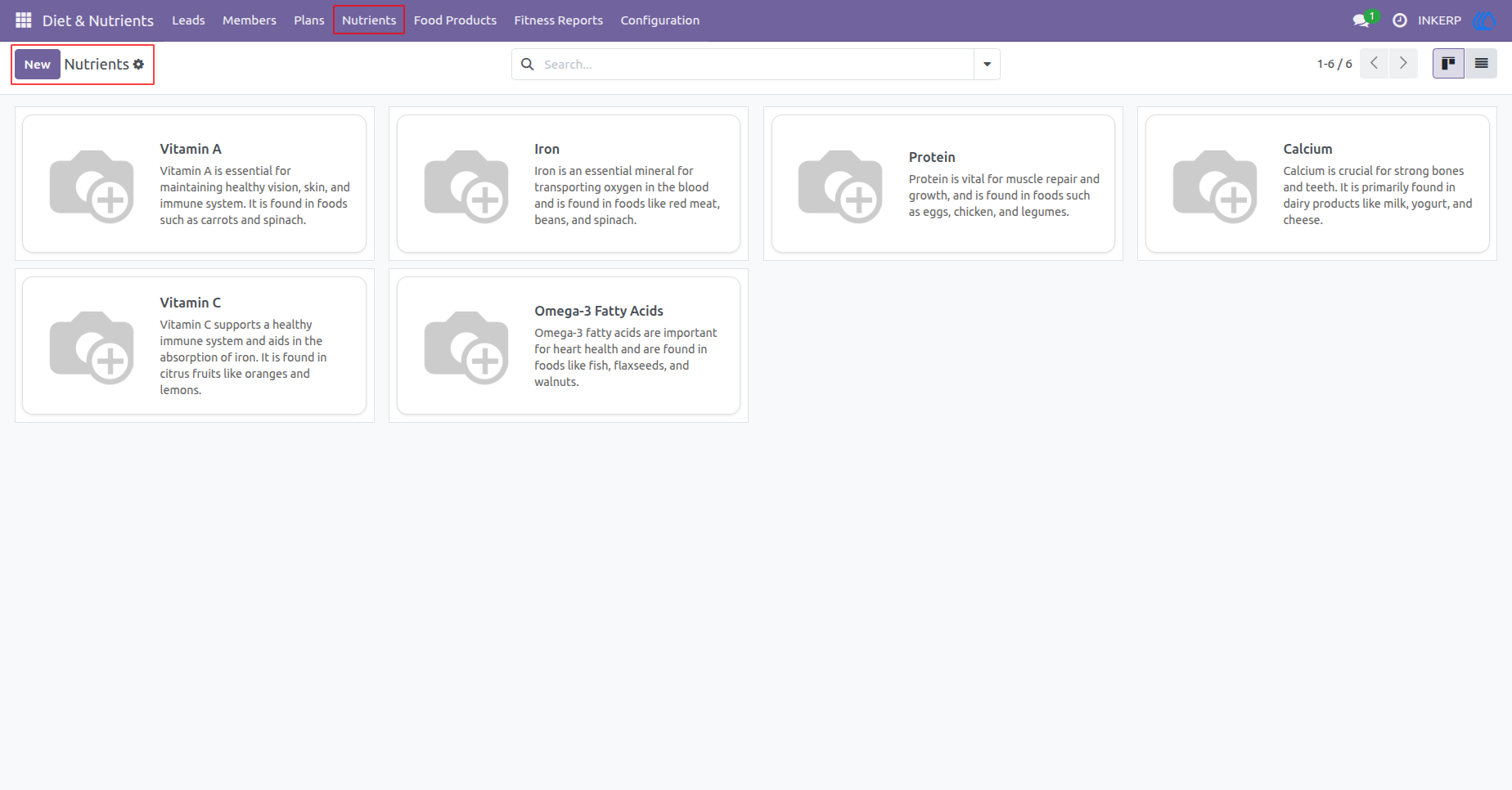Open the apps grid menu icon
Image resolution: width=1512 pixels, height=790 pixels.
(x=24, y=20)
